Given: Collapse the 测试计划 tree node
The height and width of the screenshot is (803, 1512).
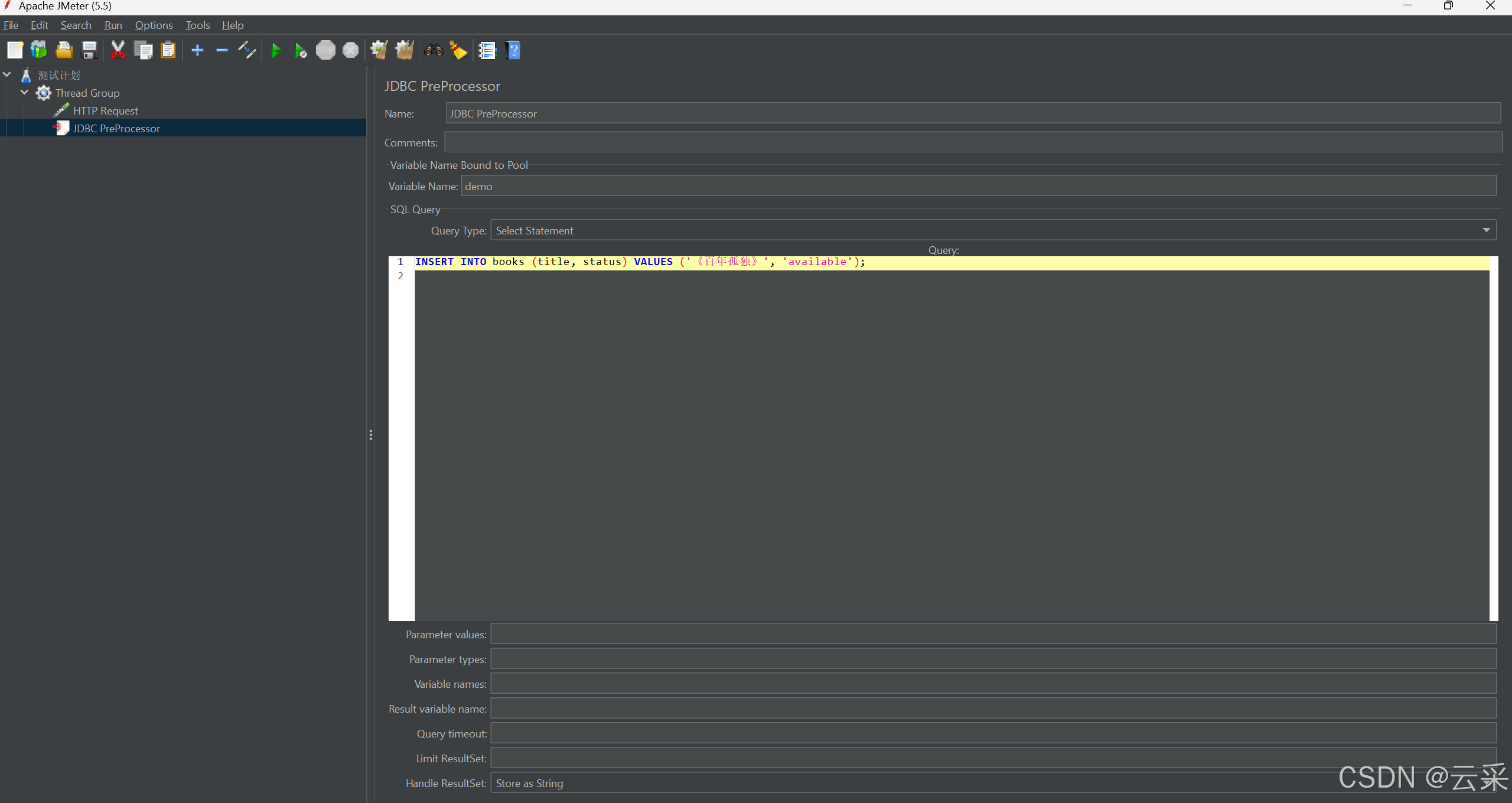Looking at the screenshot, I should [7, 75].
